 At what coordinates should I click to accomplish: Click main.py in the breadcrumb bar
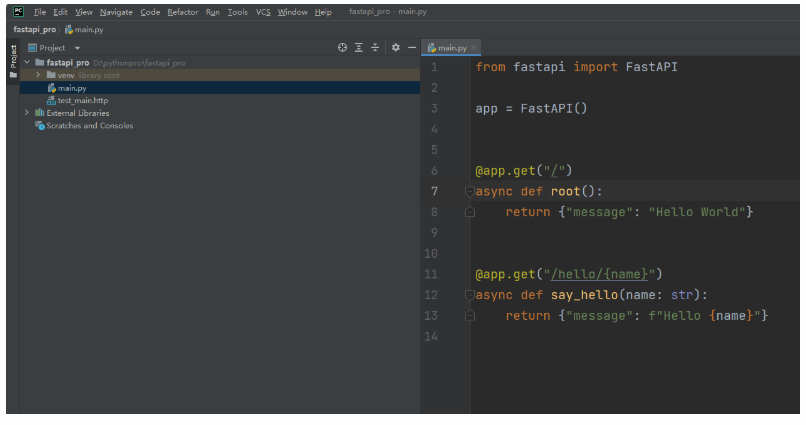click(x=84, y=29)
